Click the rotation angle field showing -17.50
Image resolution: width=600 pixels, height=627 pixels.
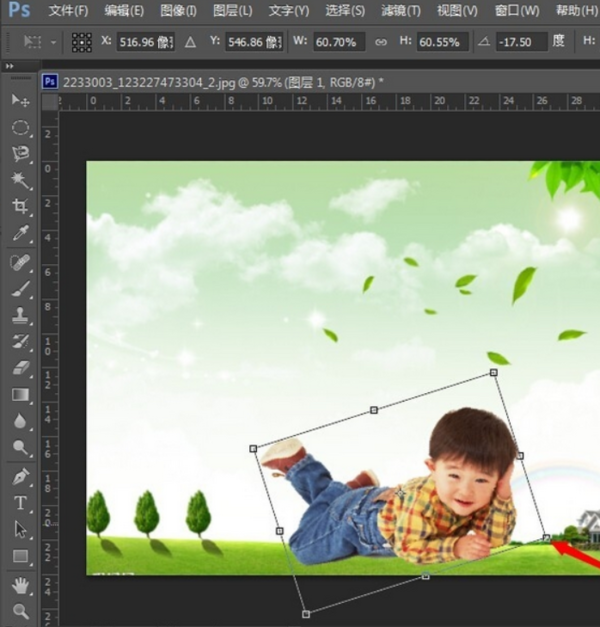coord(521,42)
